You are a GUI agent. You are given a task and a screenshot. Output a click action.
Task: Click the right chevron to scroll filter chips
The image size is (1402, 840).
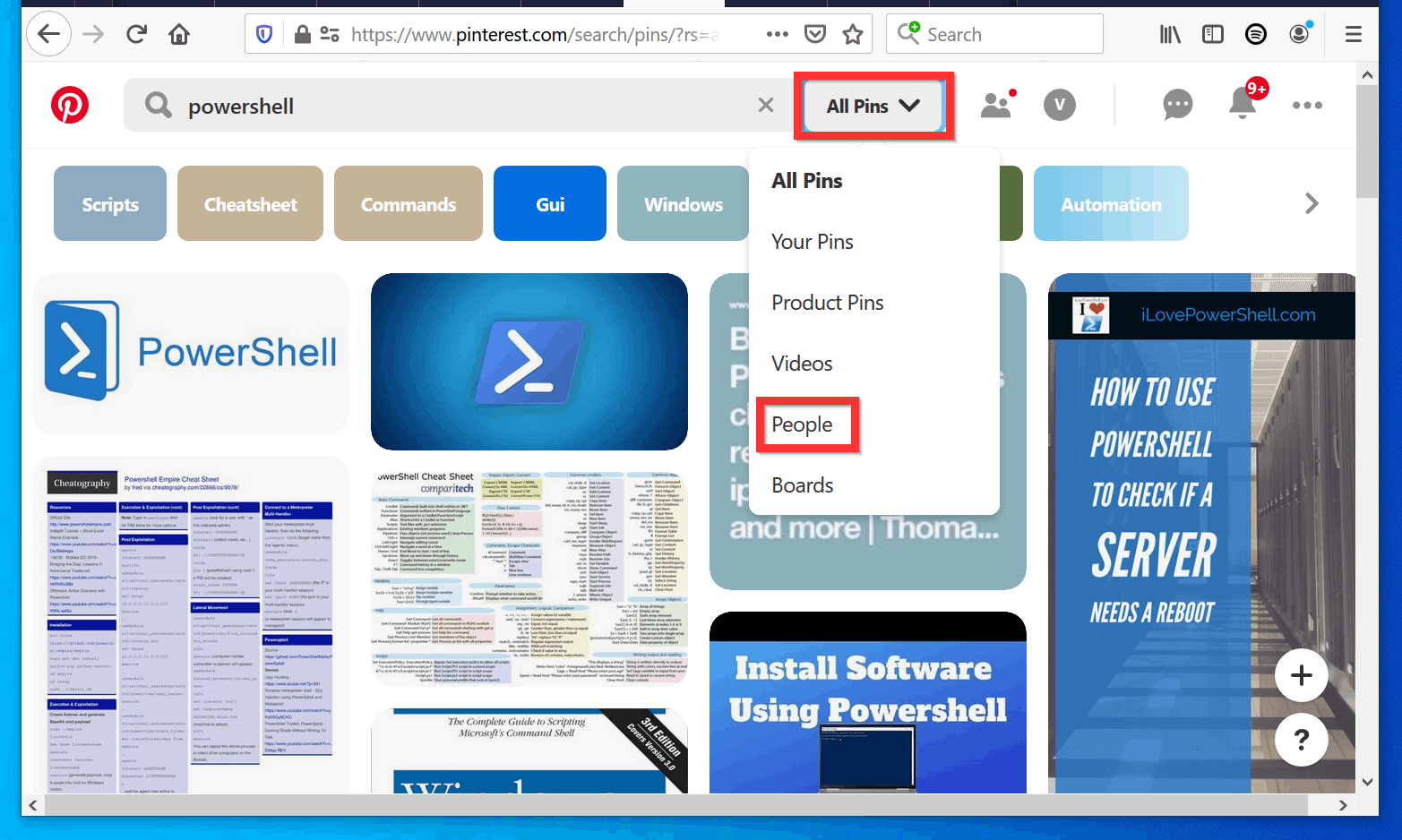[x=1312, y=203]
